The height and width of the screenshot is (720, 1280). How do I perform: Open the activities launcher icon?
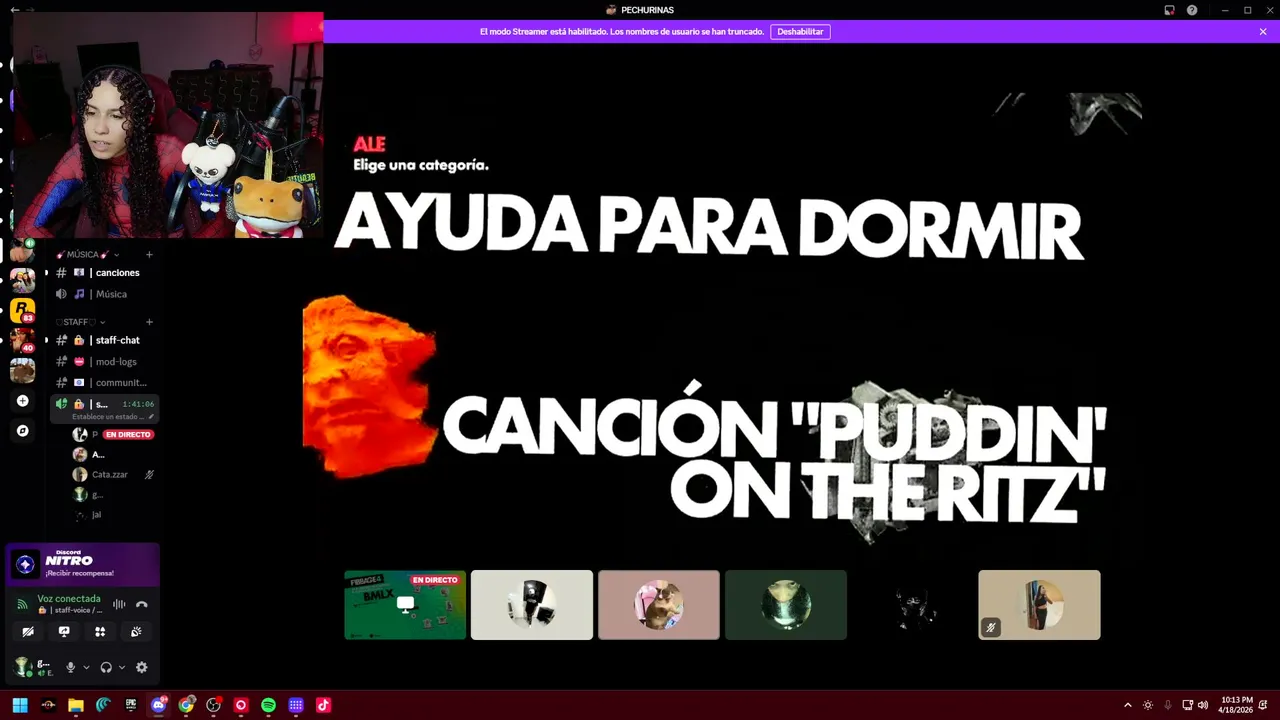(x=100, y=632)
